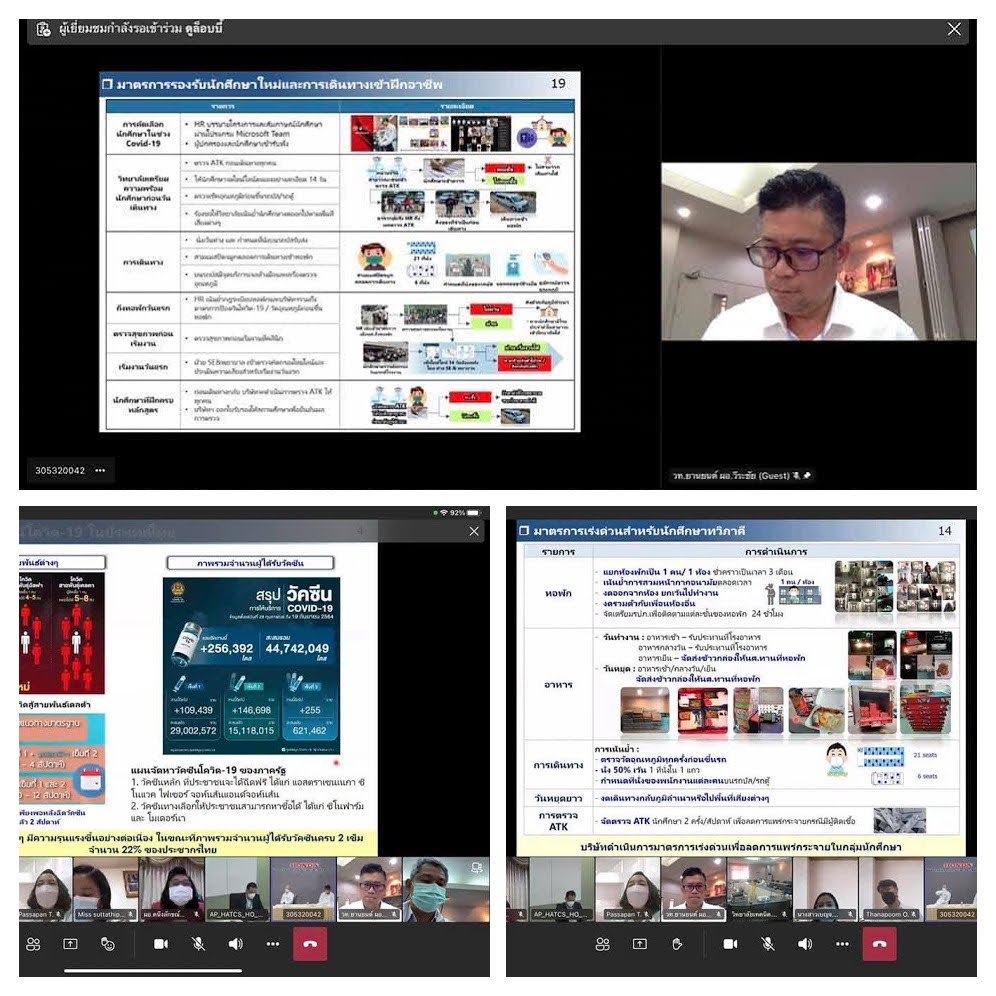Open options ellipsis next to 305320042 label
This screenshot has height=996, width=996.
pos(100,470)
